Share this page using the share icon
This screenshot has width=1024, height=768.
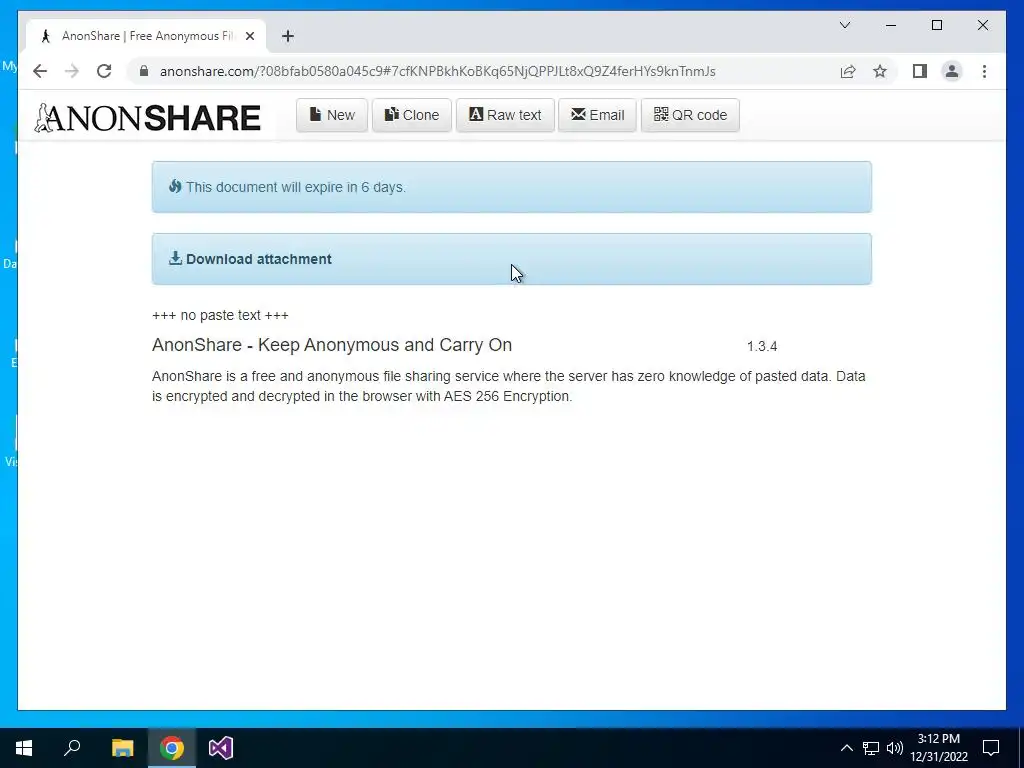tap(848, 71)
